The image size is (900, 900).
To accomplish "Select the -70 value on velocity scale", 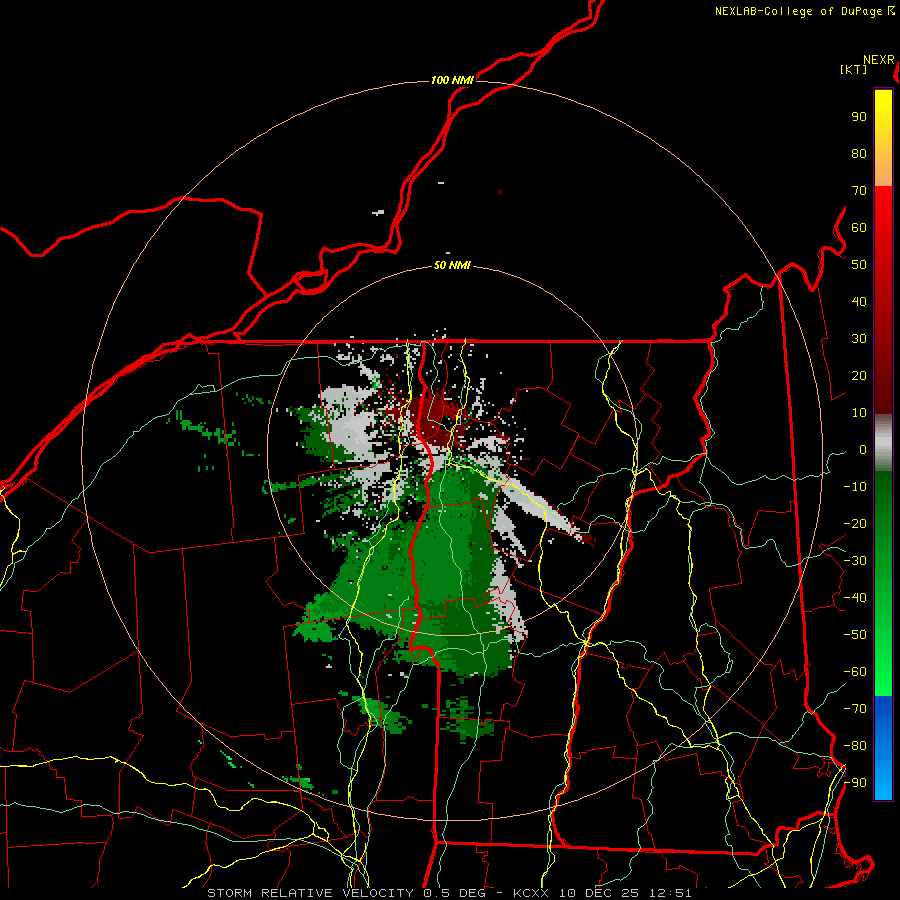I will point(855,709).
